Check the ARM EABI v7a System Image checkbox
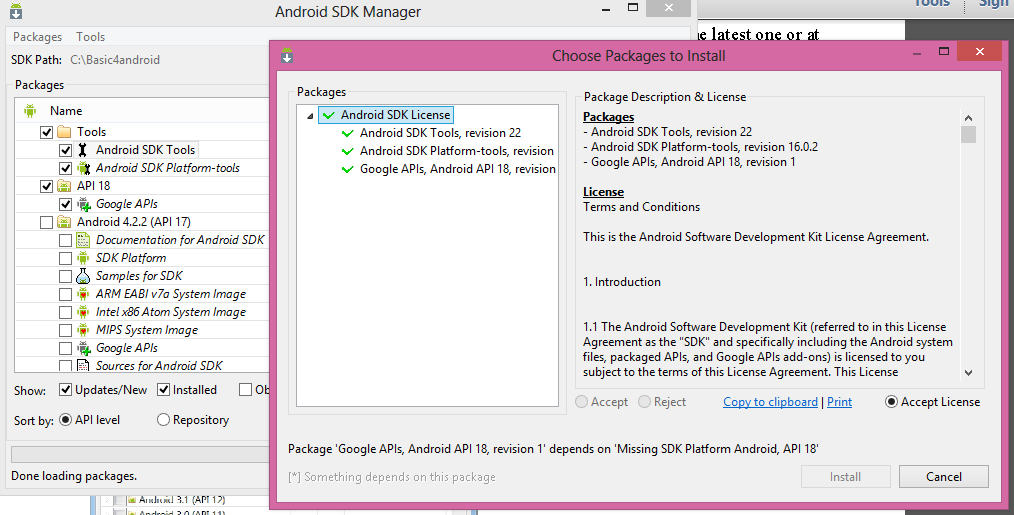Screen dimensions: 1014x515 65,295
